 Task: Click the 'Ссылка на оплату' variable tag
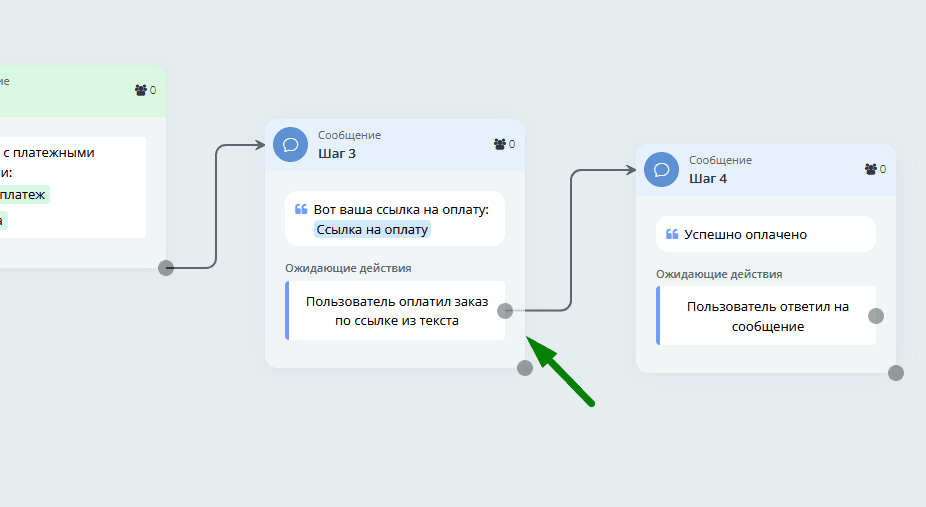[x=372, y=229]
